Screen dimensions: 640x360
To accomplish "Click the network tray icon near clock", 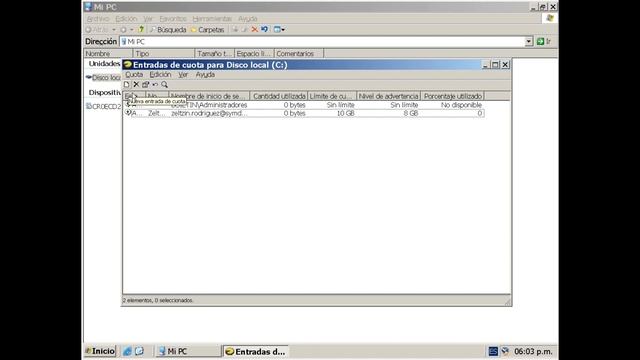I will click(505, 351).
